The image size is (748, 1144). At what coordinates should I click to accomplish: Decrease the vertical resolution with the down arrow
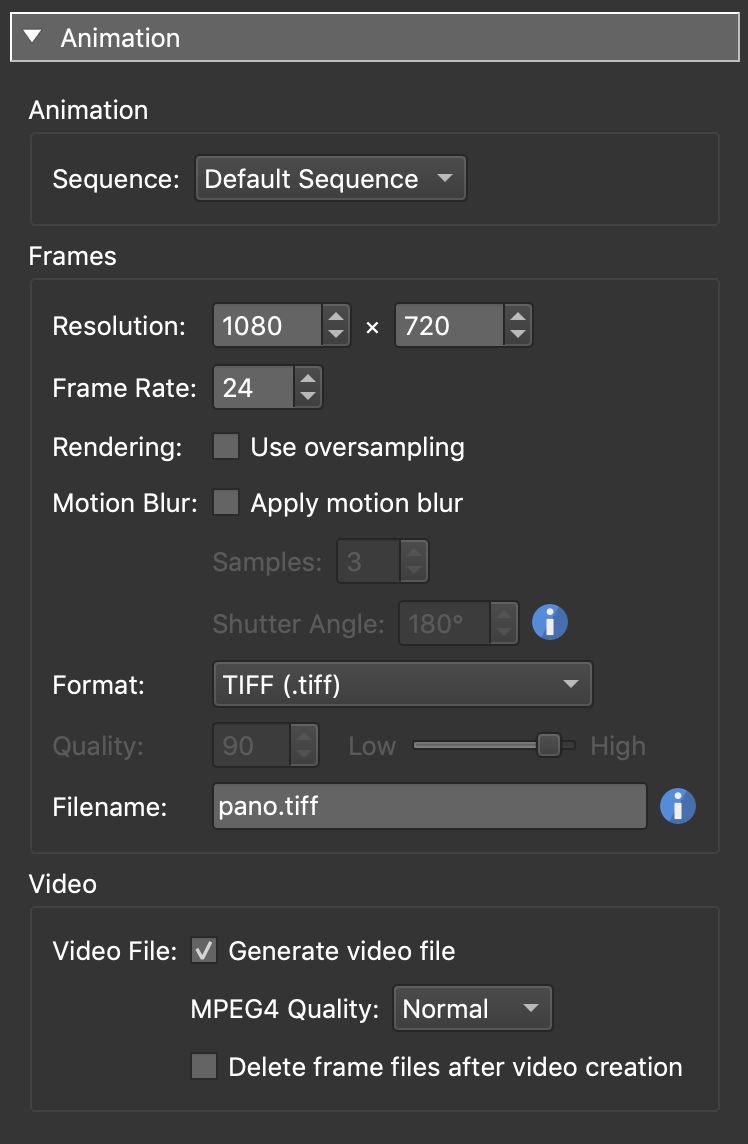click(x=517, y=332)
